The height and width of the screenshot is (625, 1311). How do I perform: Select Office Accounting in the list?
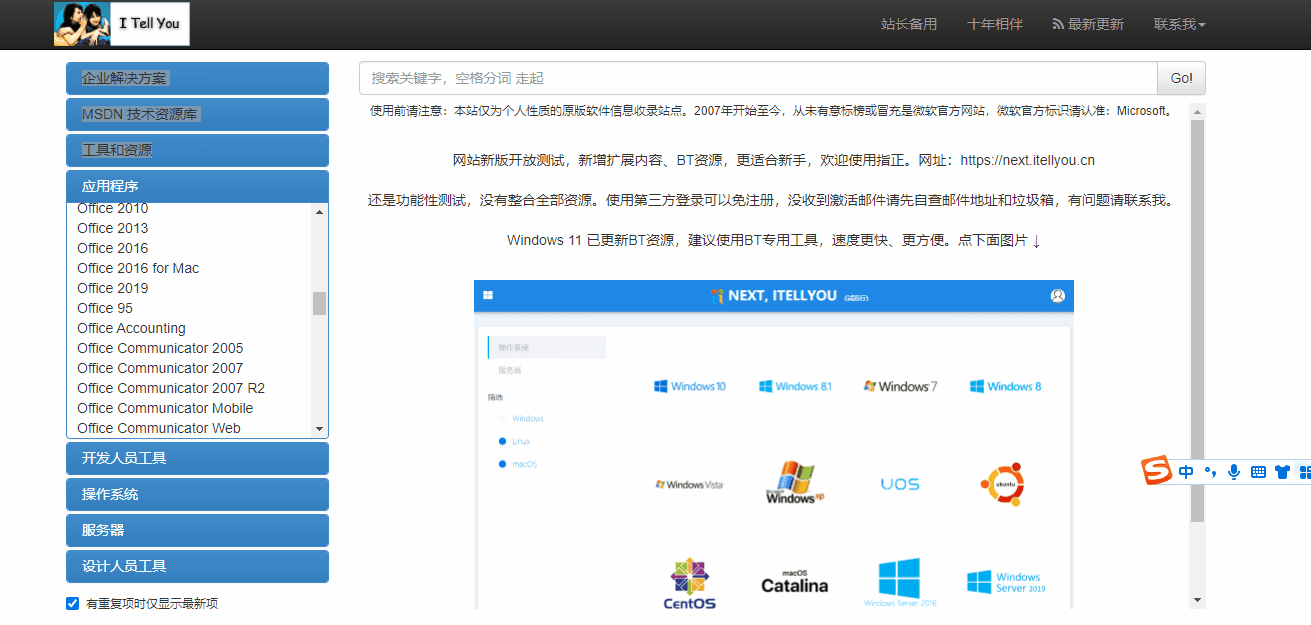[x=131, y=328]
